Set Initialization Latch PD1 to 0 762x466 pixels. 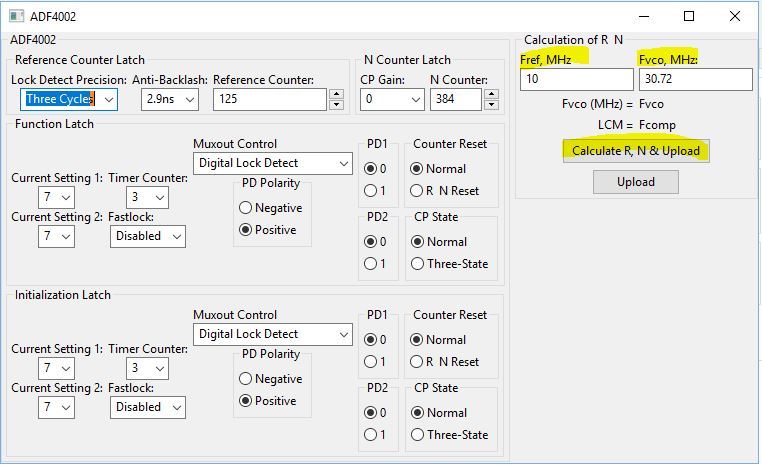[375, 340]
